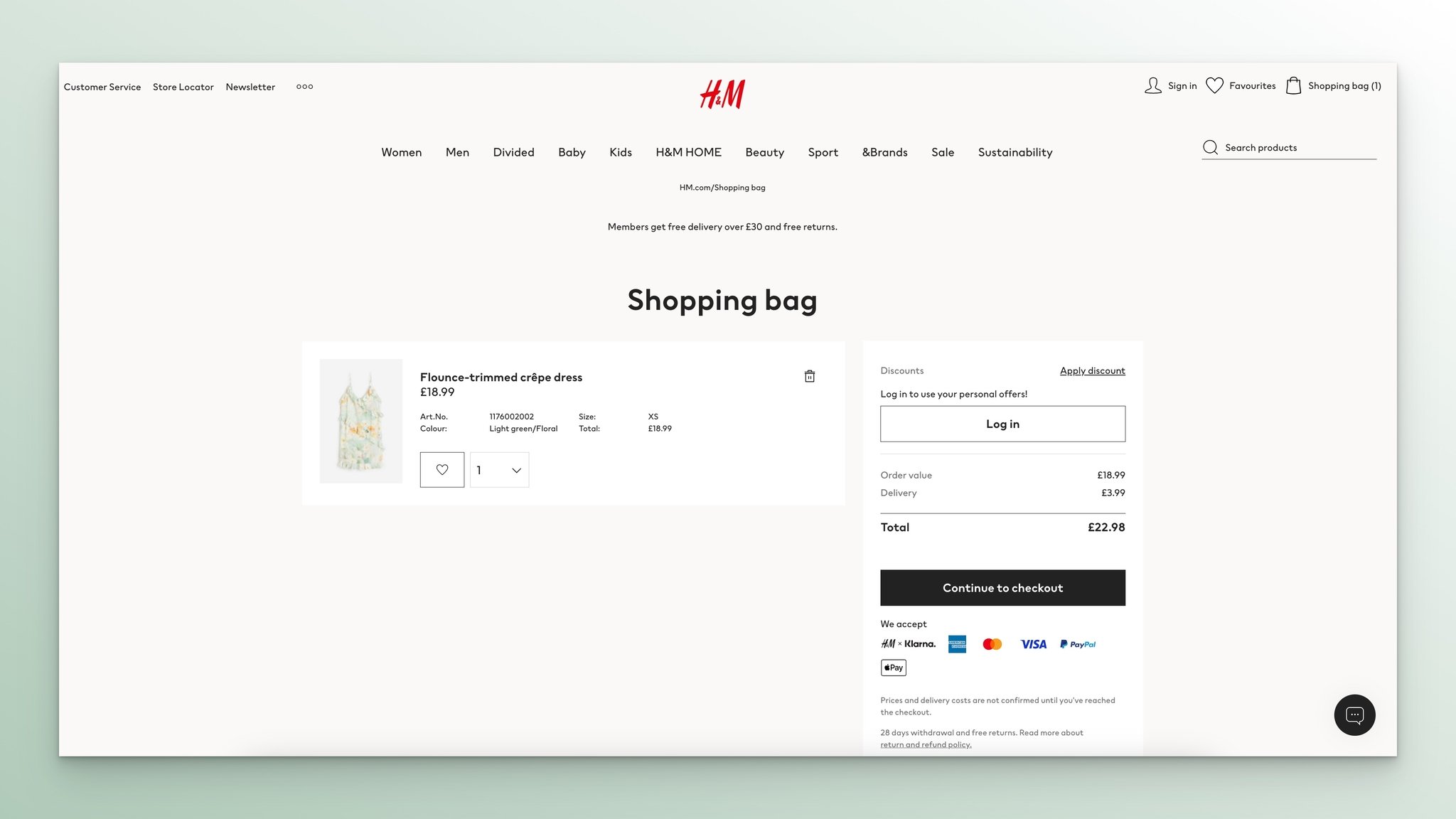1456x819 pixels.
Task: Click the more options ellipsis menu
Action: [304, 86]
